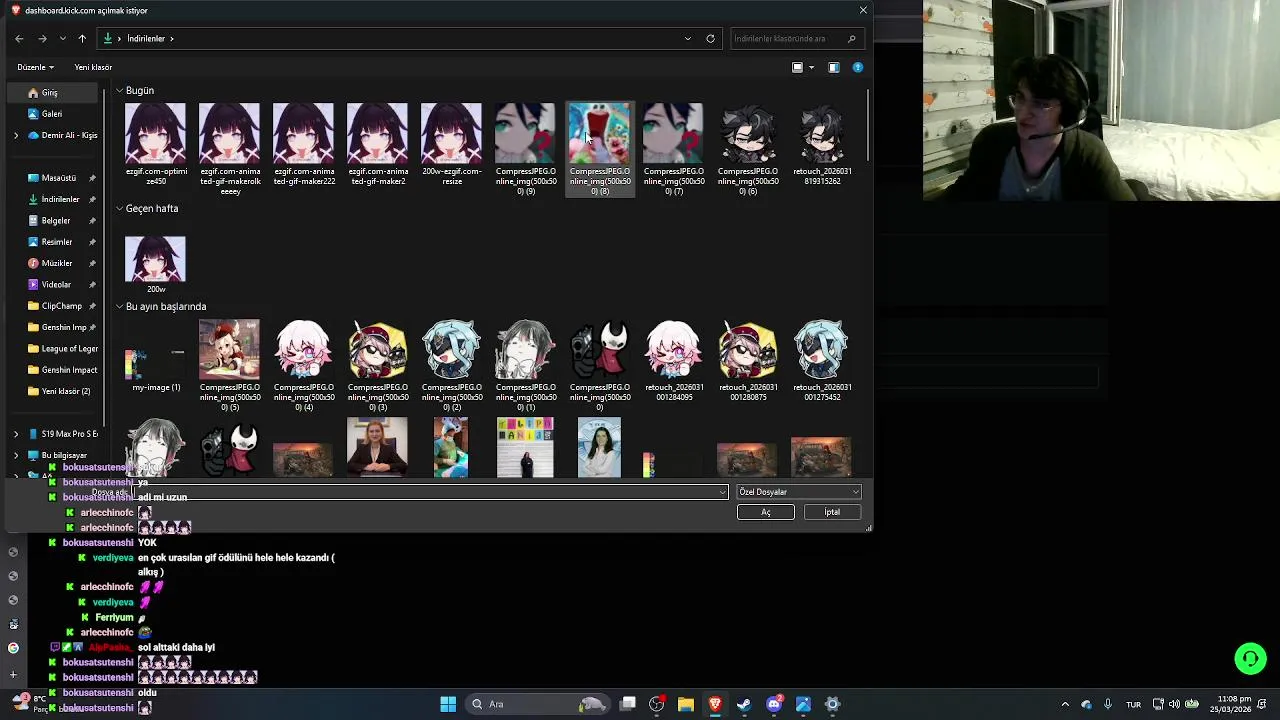Open the ClipChamp folder in sidebar
Image resolution: width=1280 pixels, height=720 pixels.
point(61,306)
